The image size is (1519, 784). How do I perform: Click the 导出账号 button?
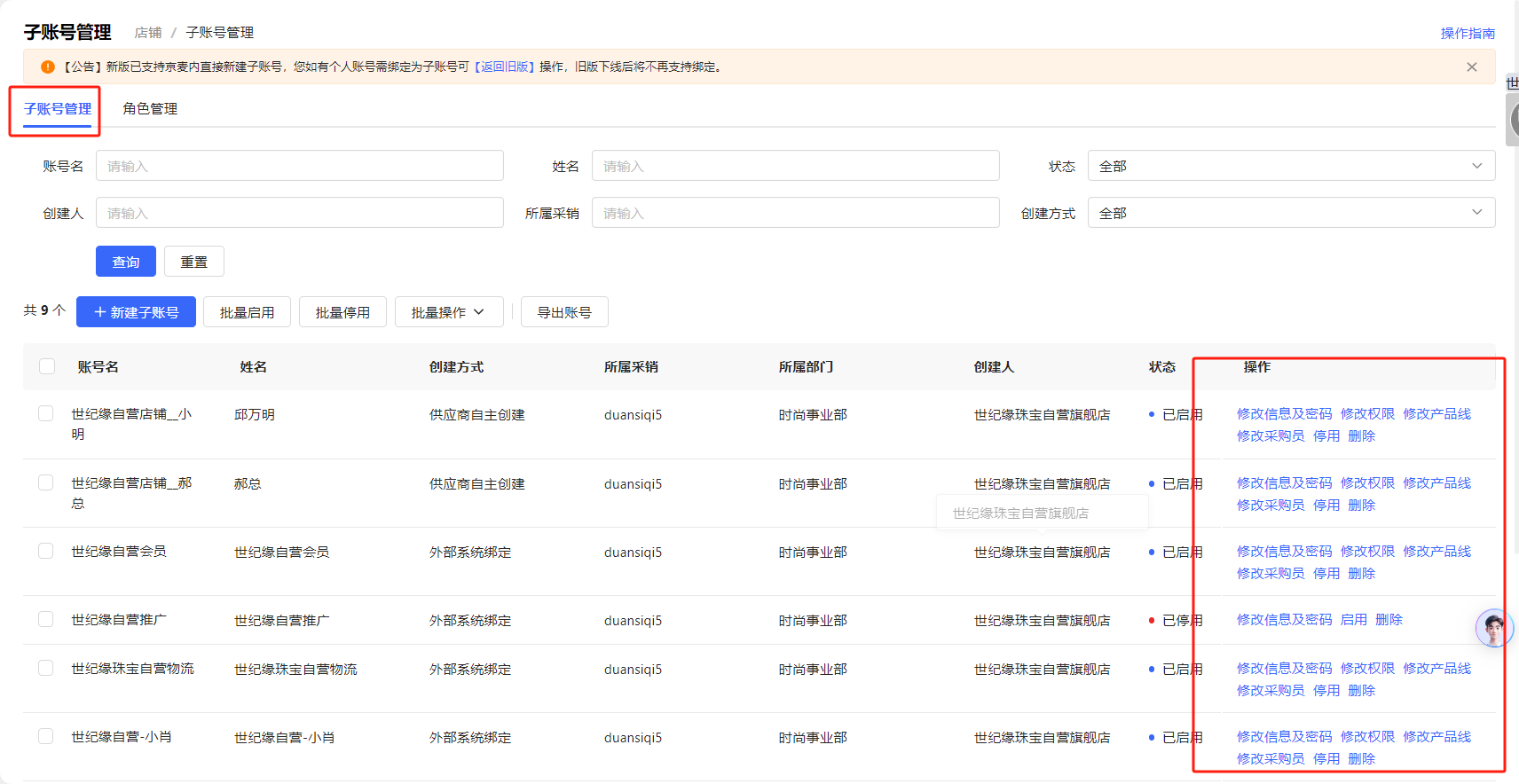point(564,312)
